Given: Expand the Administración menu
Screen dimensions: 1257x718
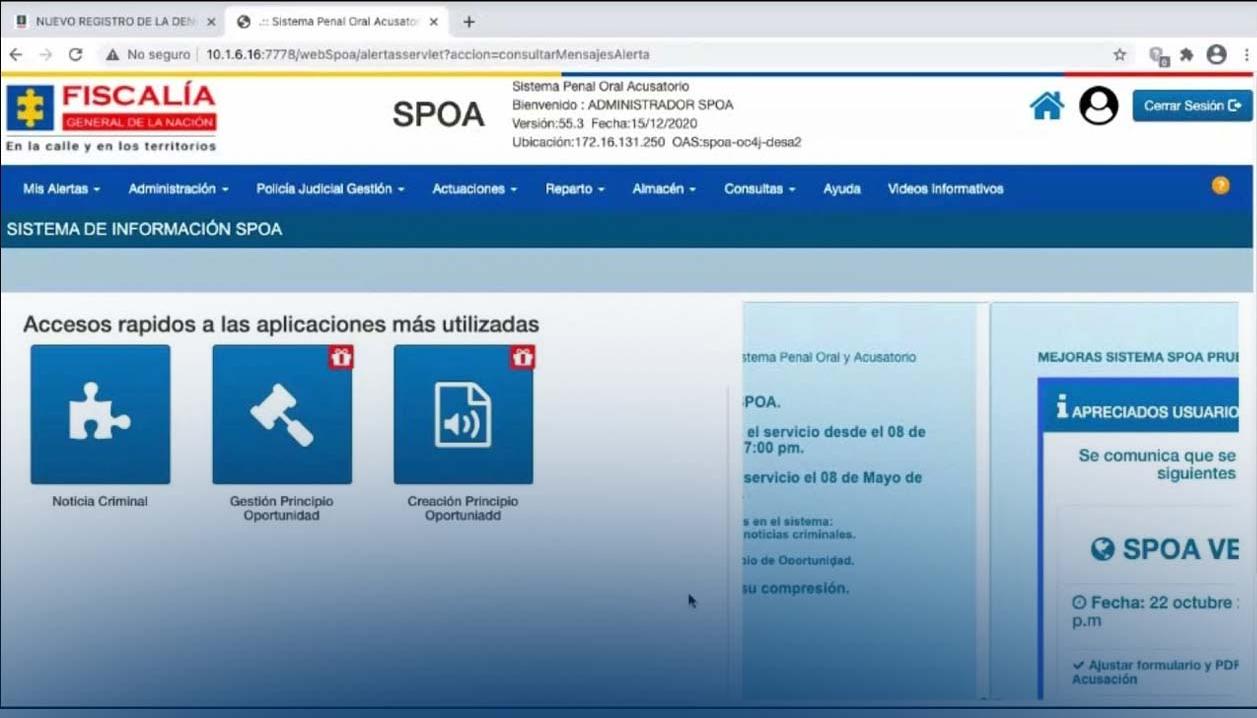Looking at the screenshot, I should [178, 189].
